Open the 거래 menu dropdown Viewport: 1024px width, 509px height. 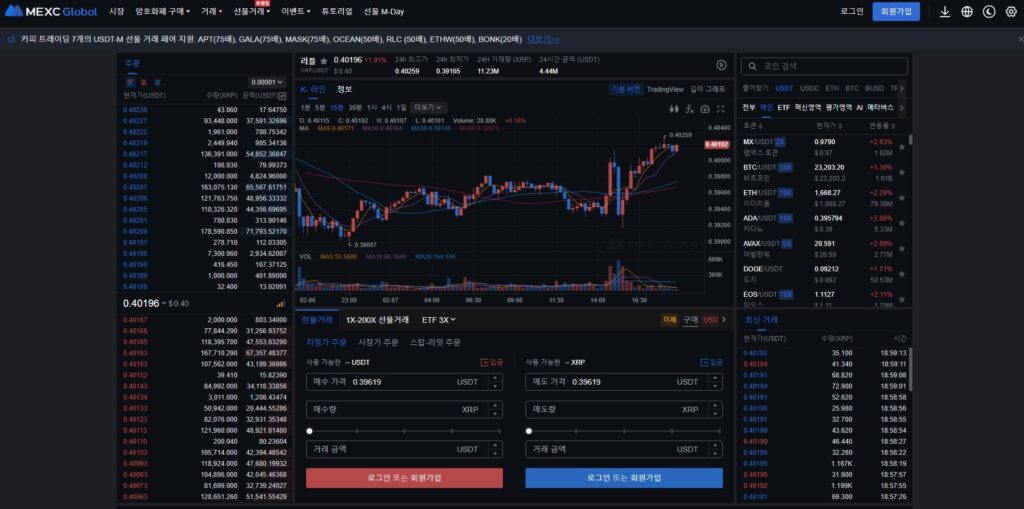click(212, 12)
